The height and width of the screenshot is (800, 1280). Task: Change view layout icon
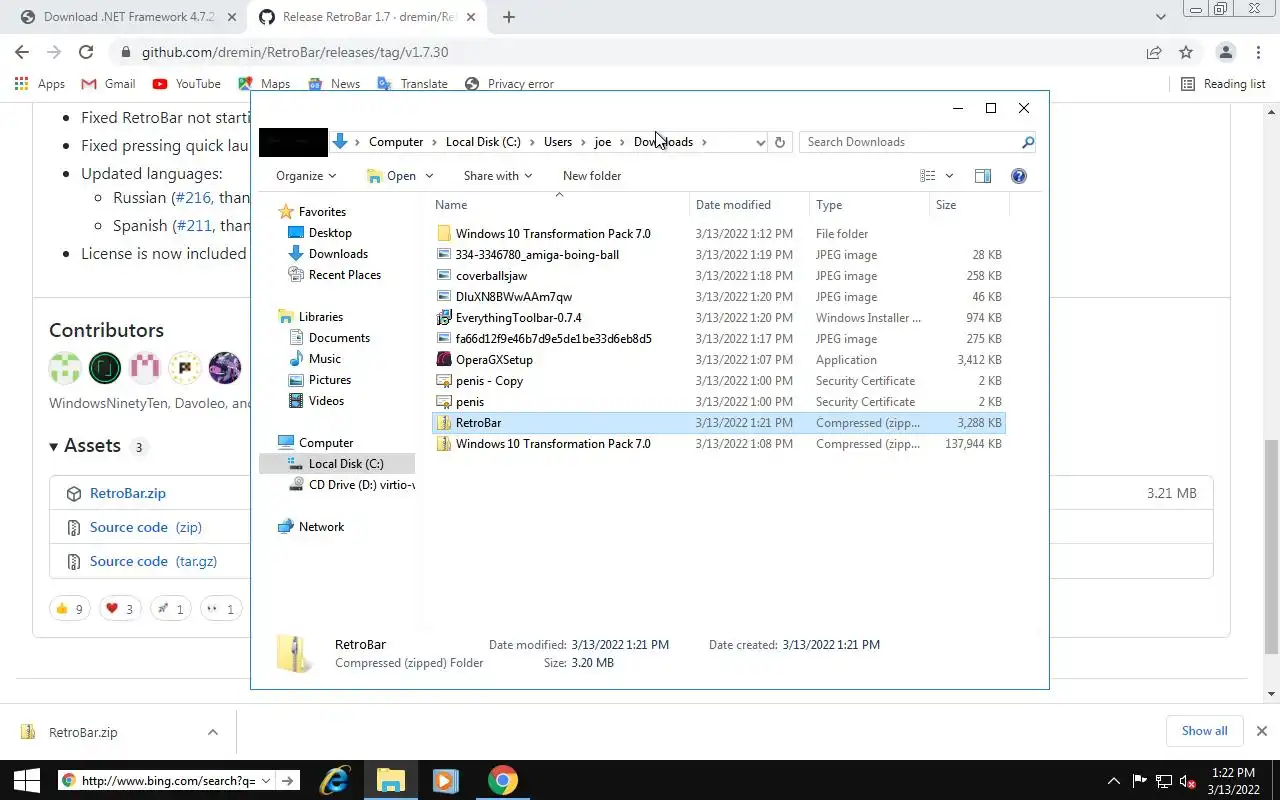click(x=927, y=176)
